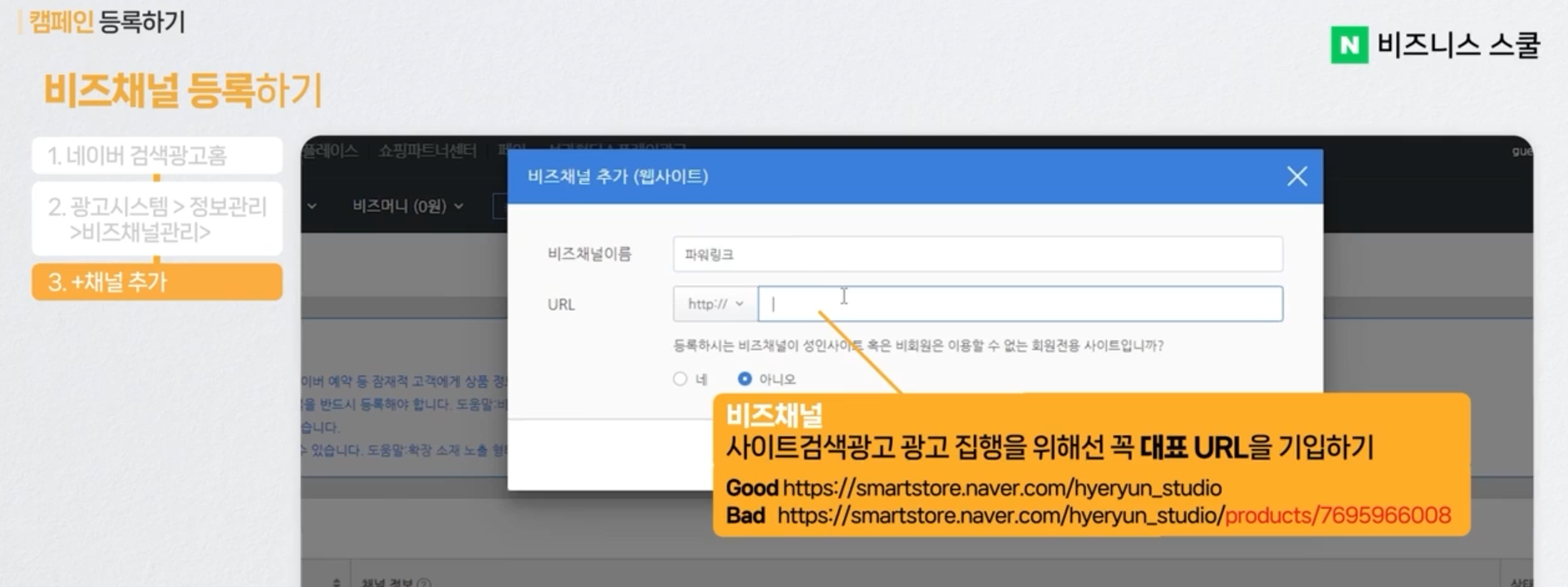Focus the URL text input field

click(x=1020, y=304)
